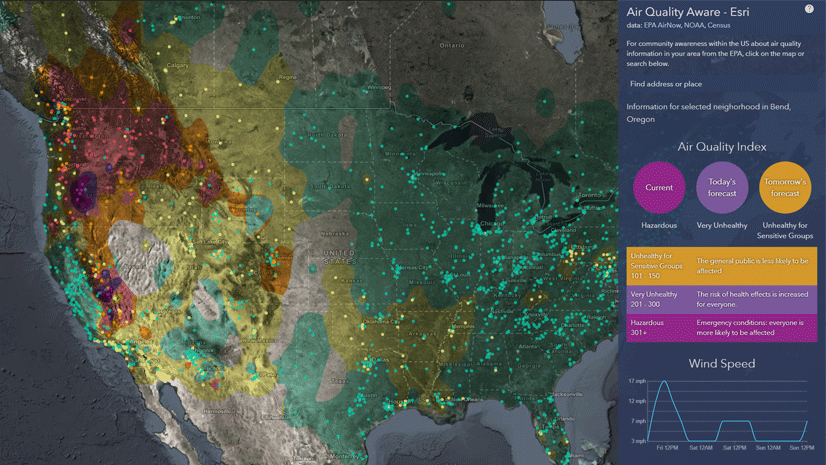Click the Unhealthy for Sensitive Groups legend row
The image size is (826, 465).
click(721, 266)
